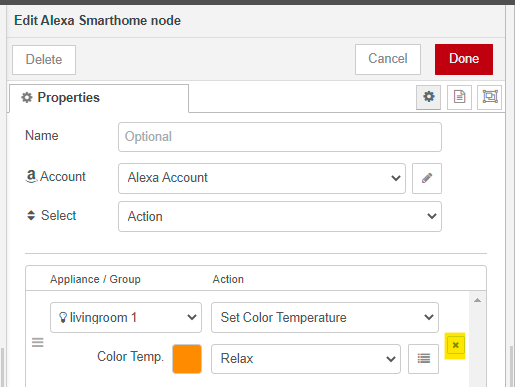This screenshot has height=387, width=515.
Task: Choose a different preset from Relax dropdown
Action: click(306, 359)
